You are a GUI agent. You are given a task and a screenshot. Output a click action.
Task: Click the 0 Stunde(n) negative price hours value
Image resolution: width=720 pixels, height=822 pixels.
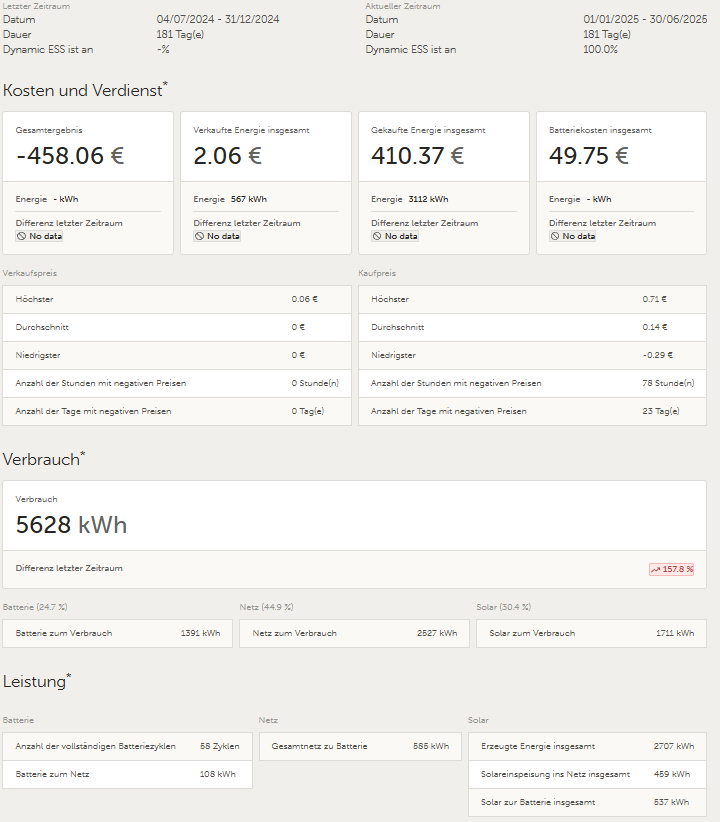point(315,383)
